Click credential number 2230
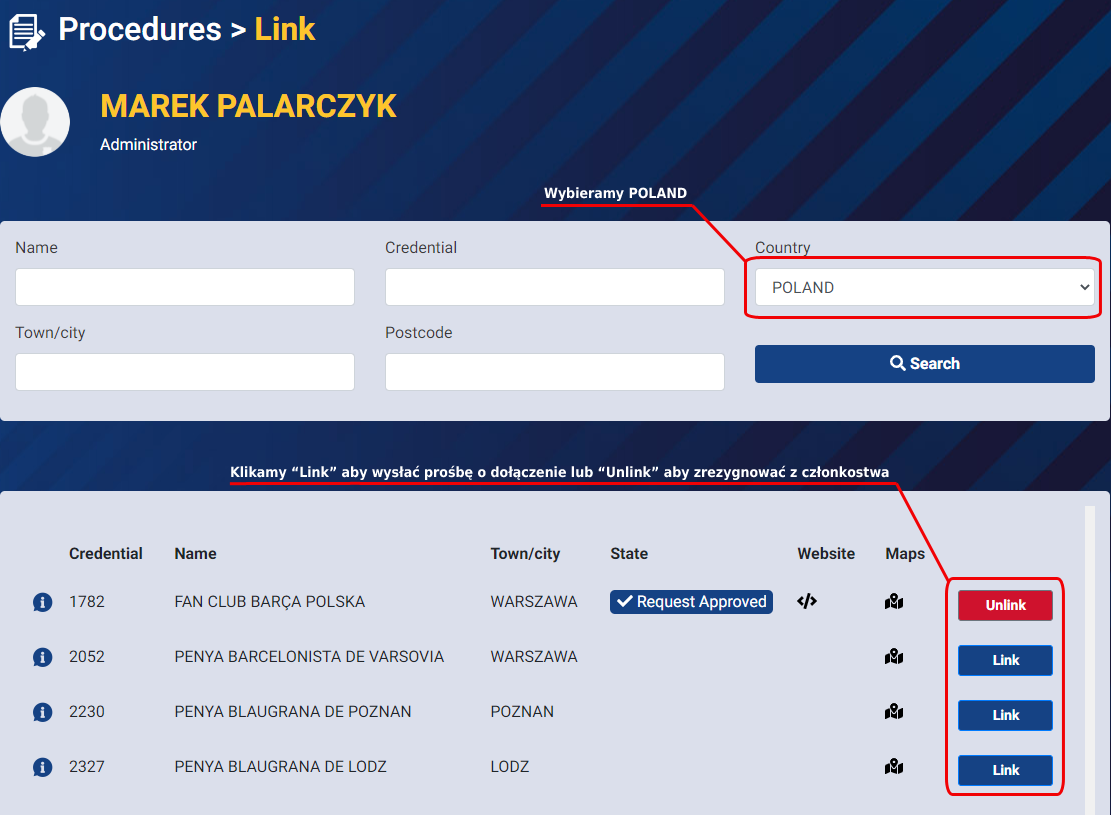The image size is (1111, 815). point(86,712)
